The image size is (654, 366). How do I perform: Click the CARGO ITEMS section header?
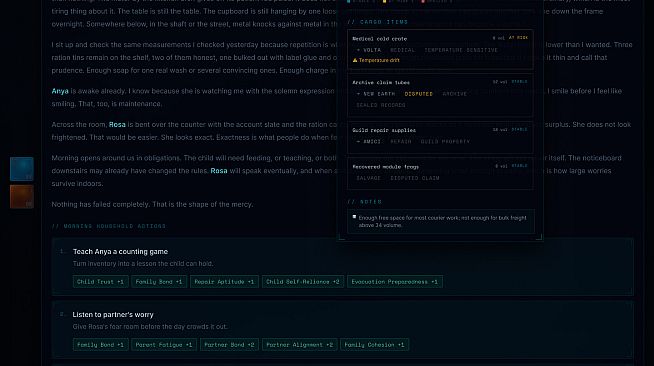378,22
